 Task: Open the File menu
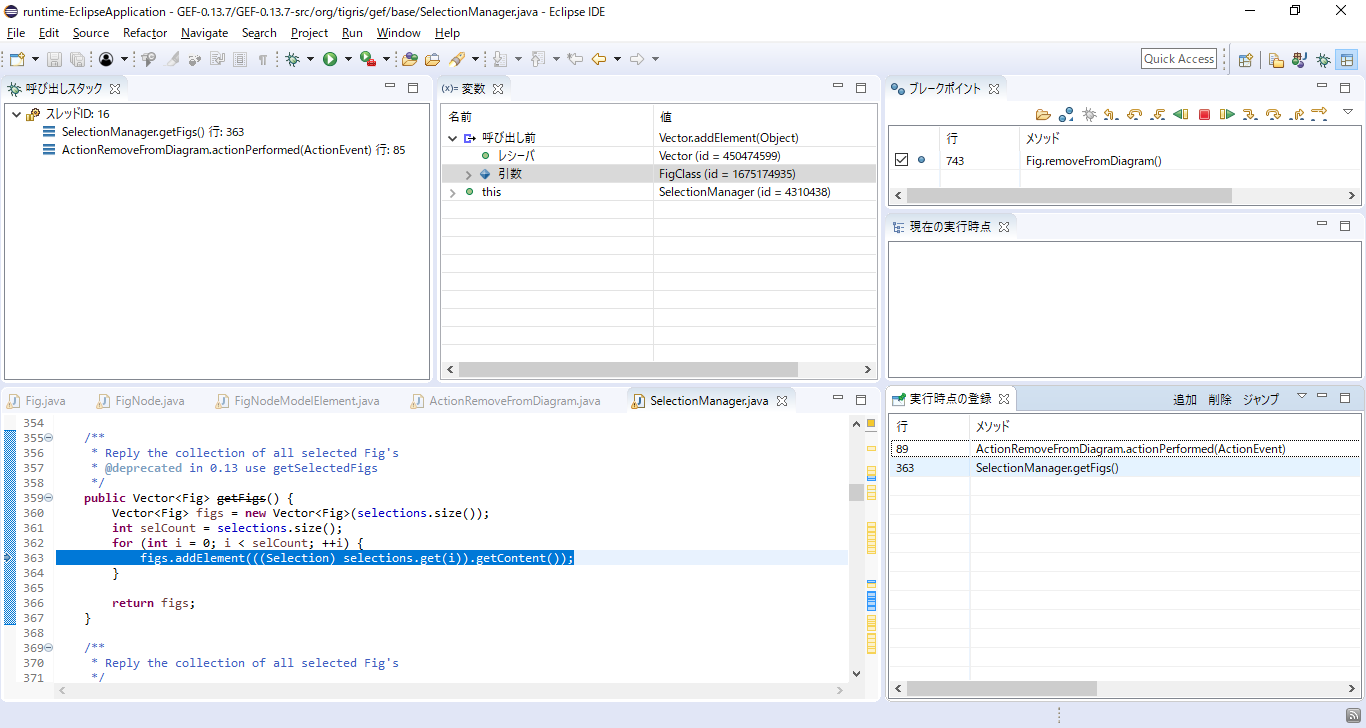[16, 33]
